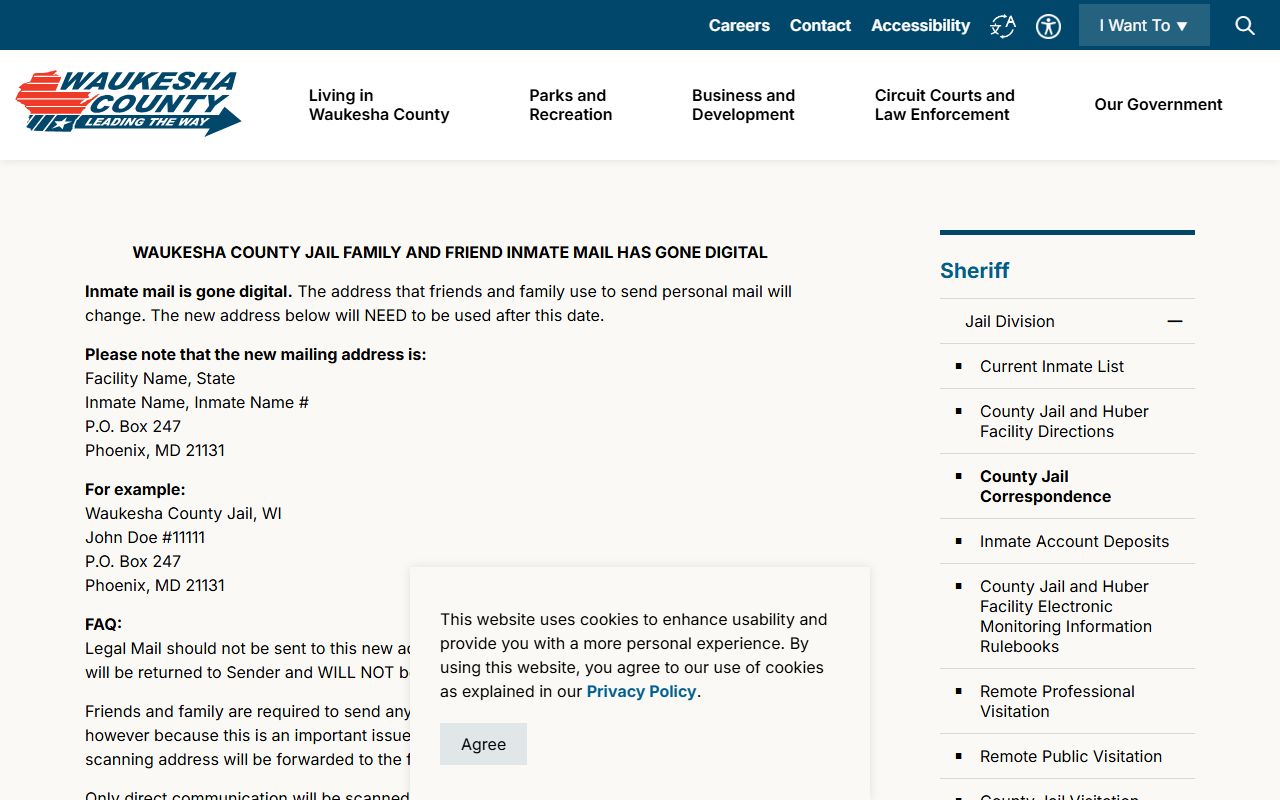This screenshot has height=800, width=1280.
Task: Open the Sheriff sidebar heading
Action: click(975, 271)
